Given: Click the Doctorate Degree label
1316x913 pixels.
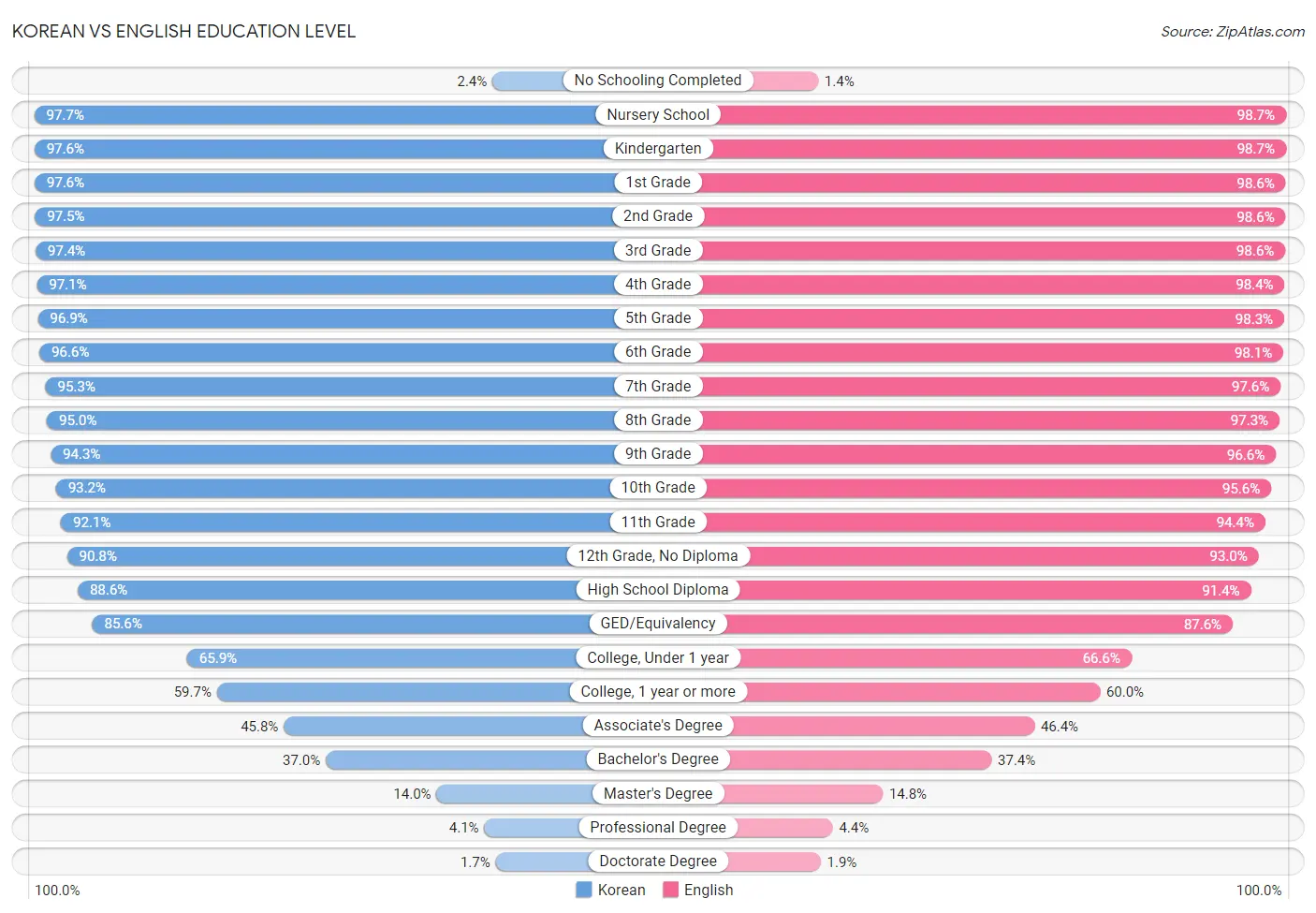Looking at the screenshot, I should 658,861.
